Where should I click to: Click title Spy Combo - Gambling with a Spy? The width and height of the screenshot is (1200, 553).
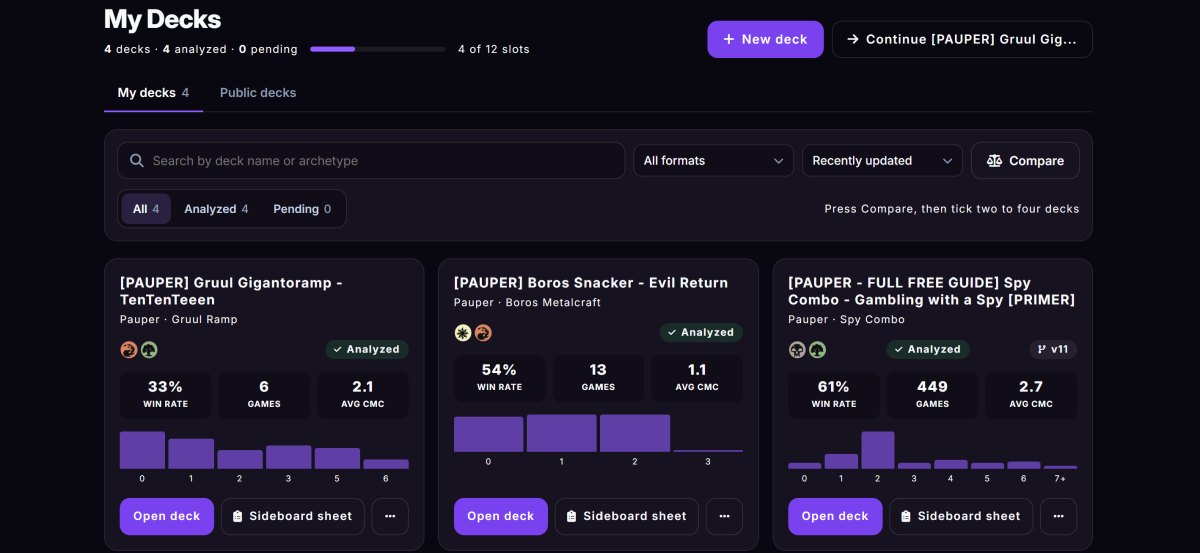click(x=931, y=291)
